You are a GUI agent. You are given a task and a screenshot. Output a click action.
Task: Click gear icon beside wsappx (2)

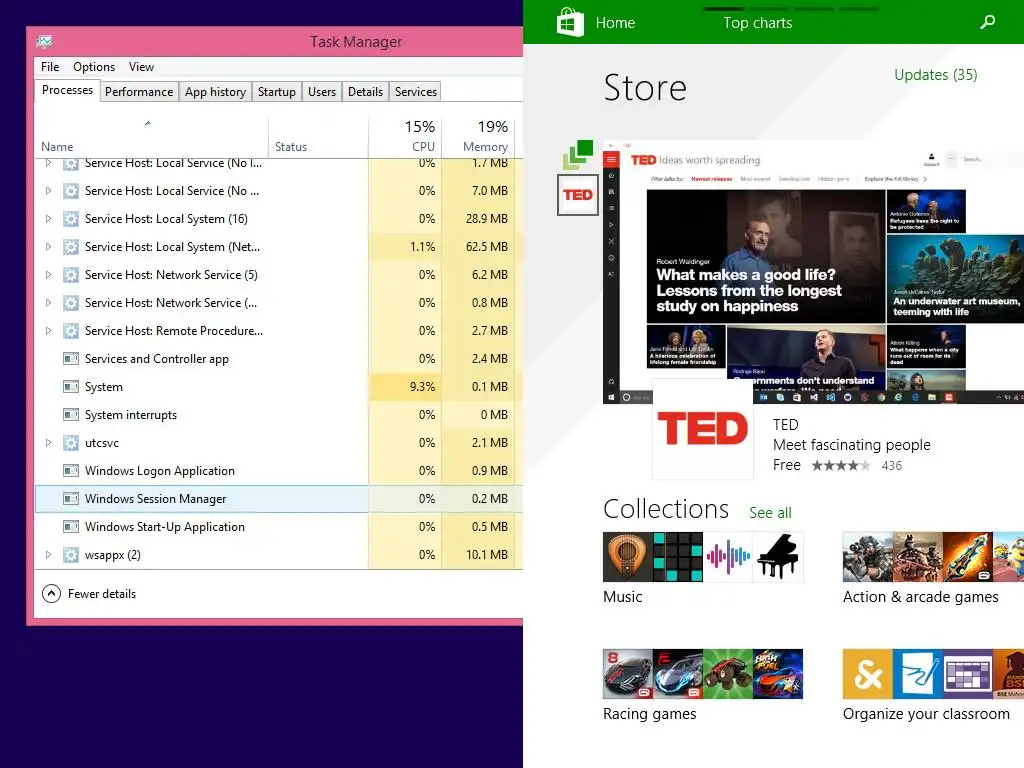(71, 555)
